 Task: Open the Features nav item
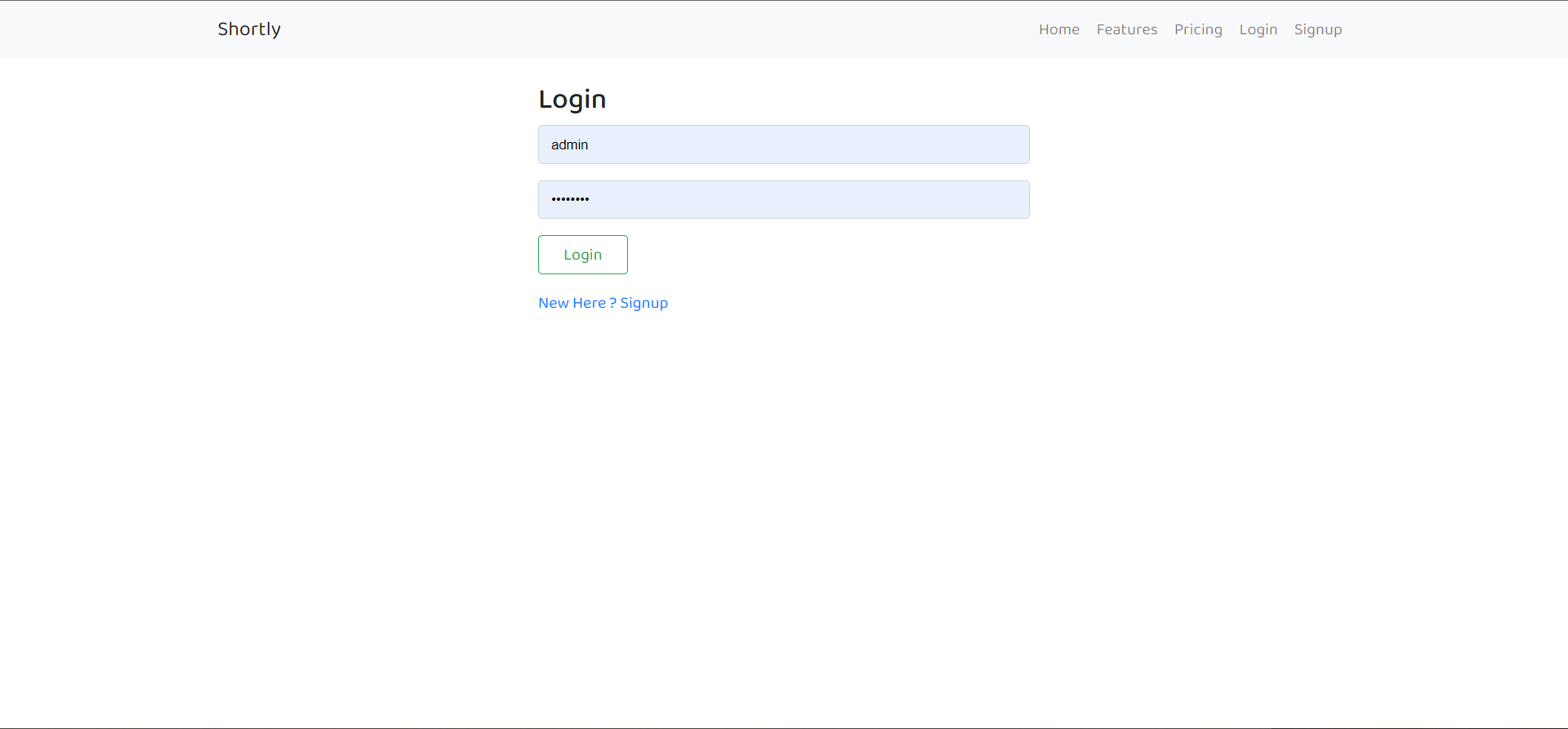pos(1127,29)
